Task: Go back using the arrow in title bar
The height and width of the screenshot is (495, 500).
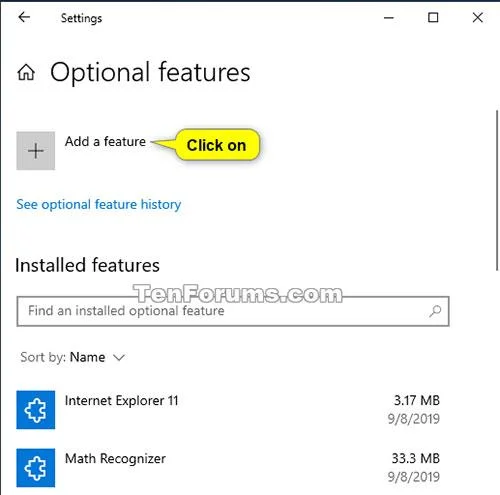Action: click(24, 17)
